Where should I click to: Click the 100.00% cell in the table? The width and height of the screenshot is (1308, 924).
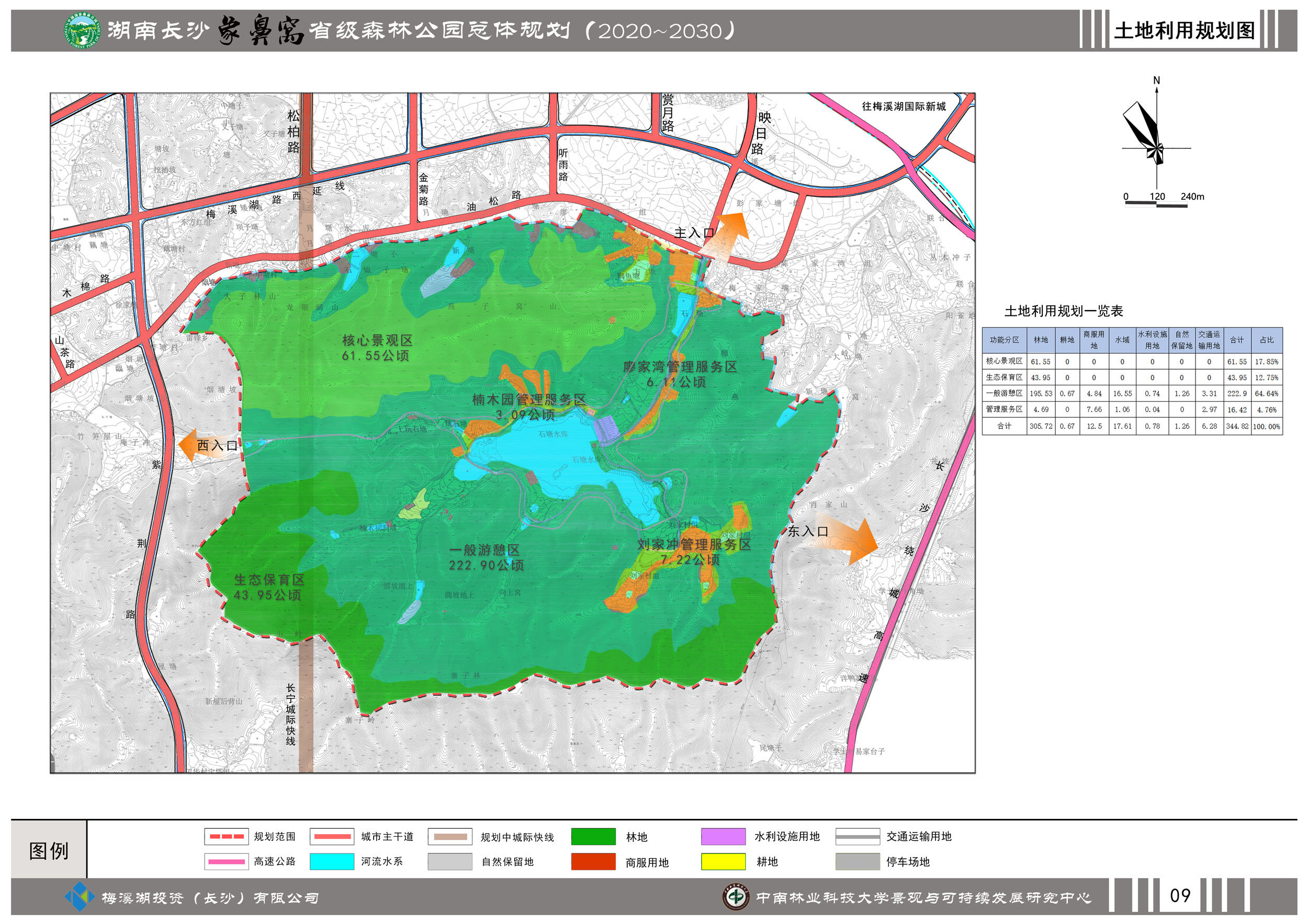point(1267,426)
